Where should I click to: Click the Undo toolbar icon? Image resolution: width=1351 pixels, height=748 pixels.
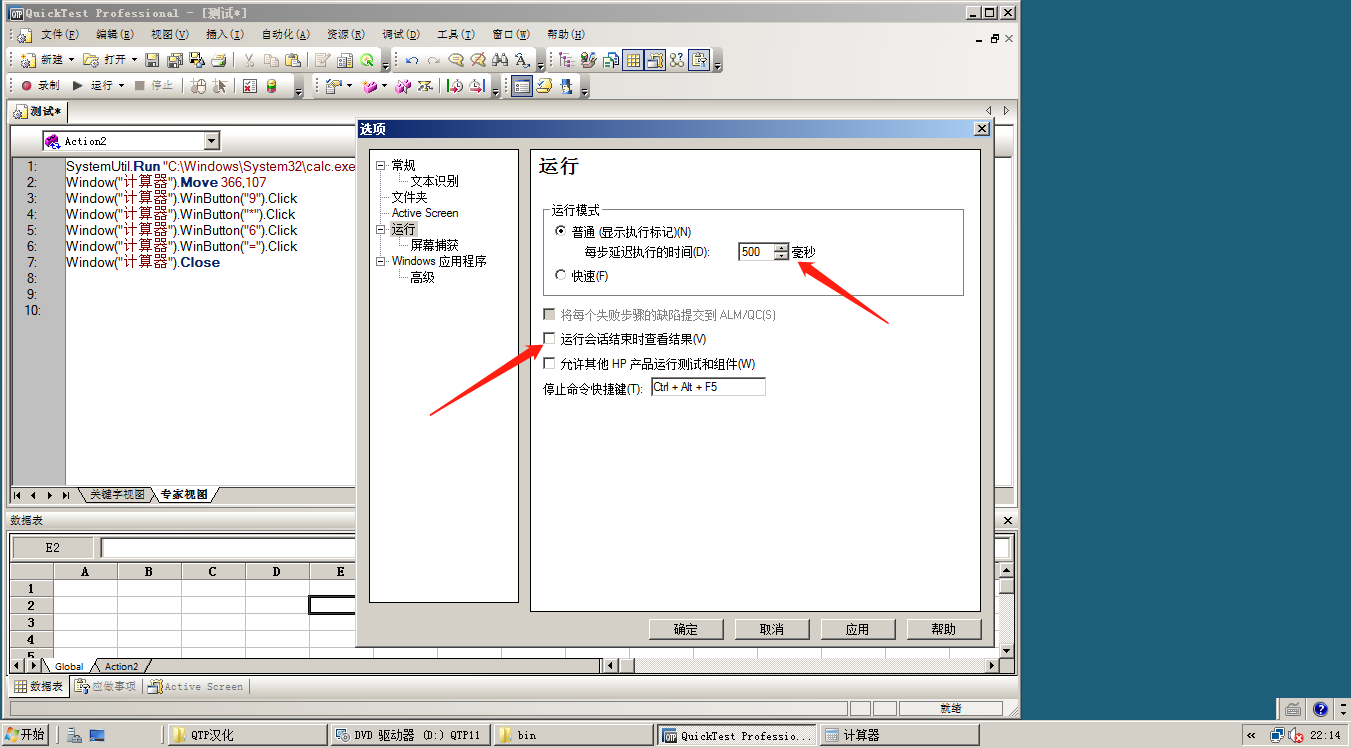pos(410,61)
